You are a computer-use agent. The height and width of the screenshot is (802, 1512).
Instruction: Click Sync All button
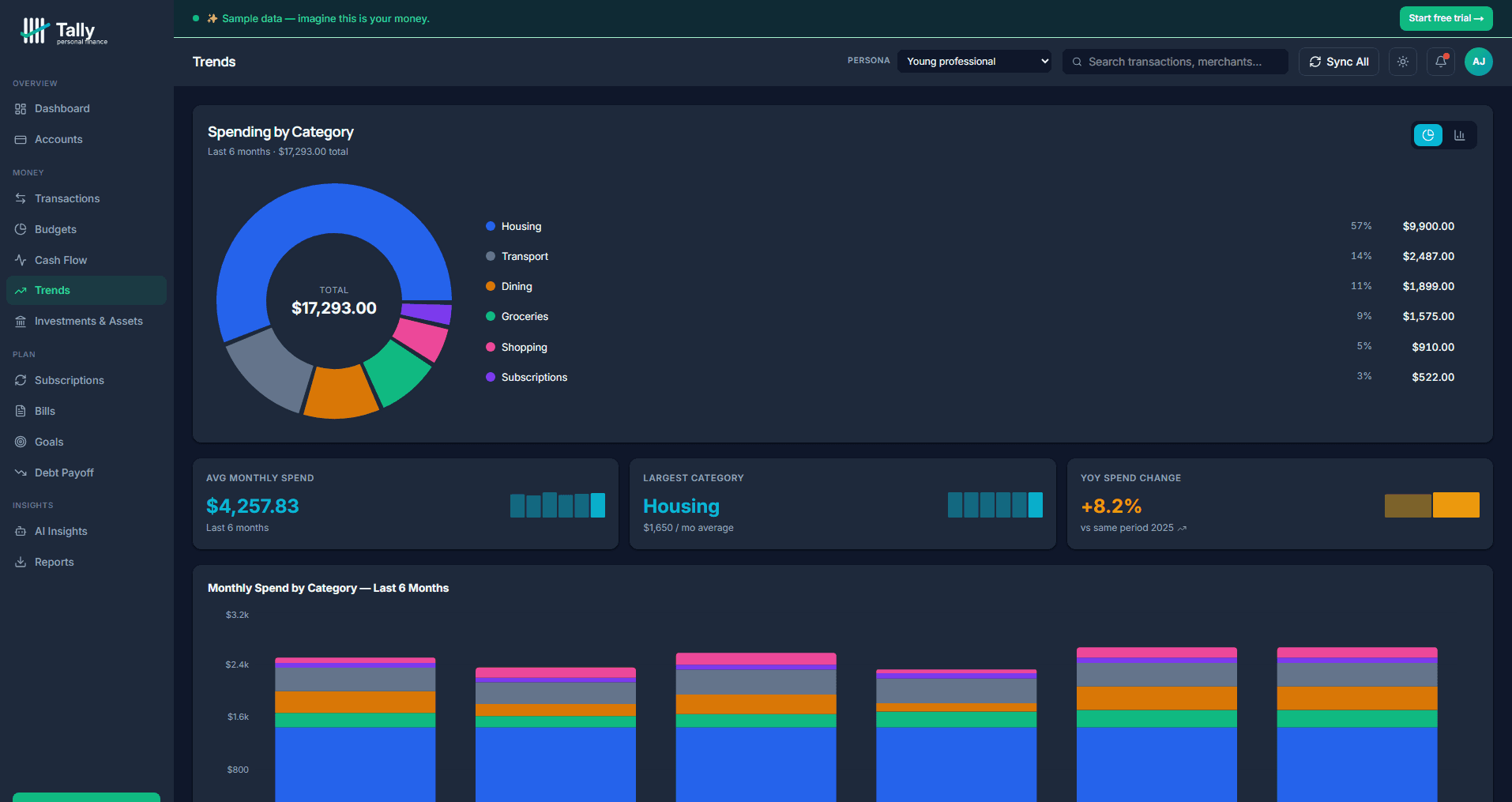[x=1339, y=62]
